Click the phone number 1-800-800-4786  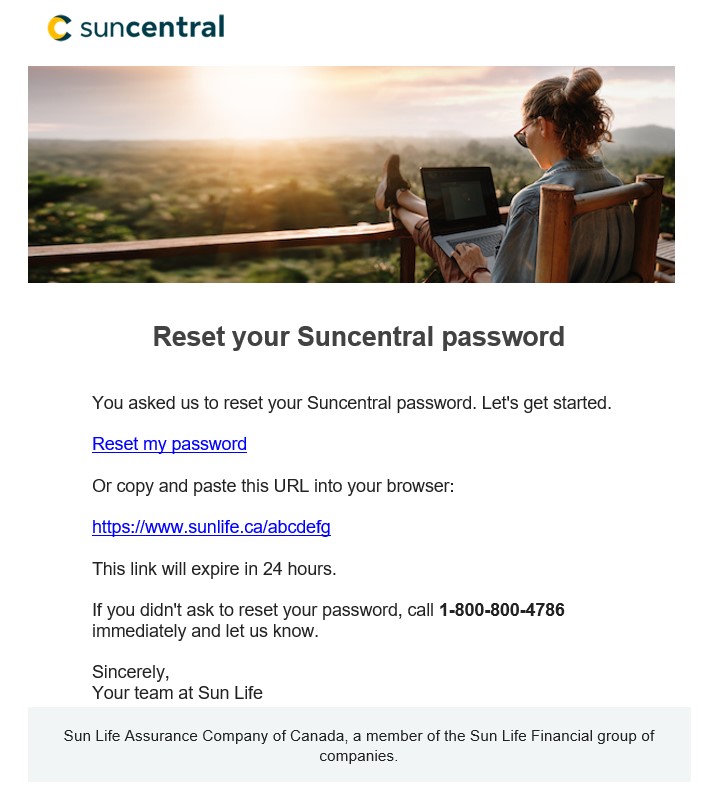pos(501,610)
